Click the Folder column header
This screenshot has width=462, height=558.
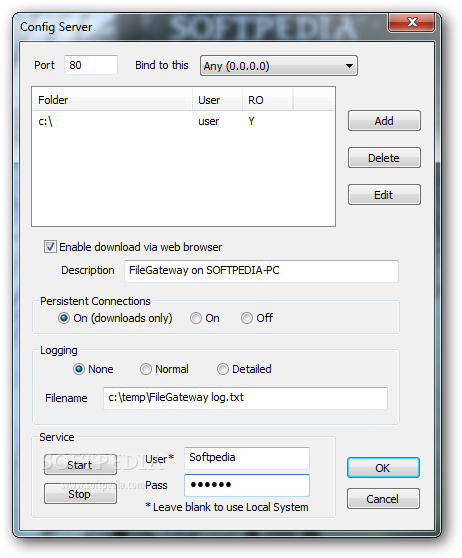[112, 100]
